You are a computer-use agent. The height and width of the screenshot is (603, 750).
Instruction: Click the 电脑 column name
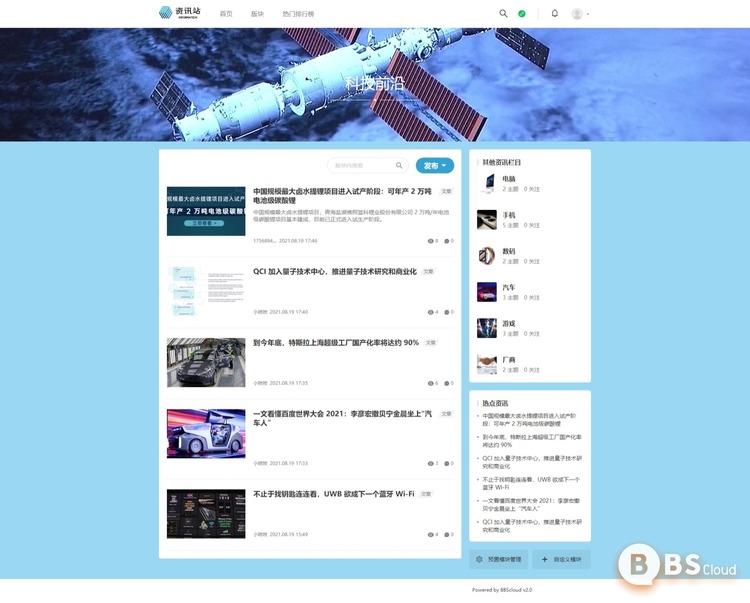point(509,179)
